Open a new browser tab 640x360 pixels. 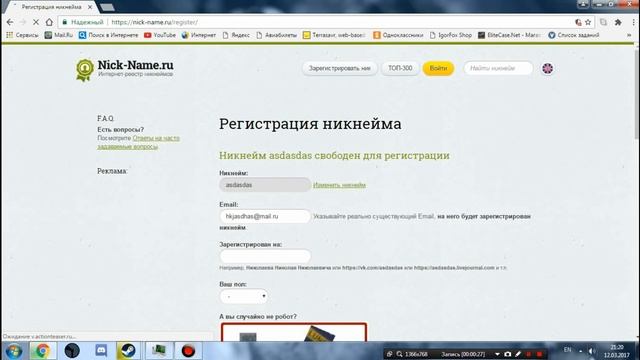[x=107, y=7]
